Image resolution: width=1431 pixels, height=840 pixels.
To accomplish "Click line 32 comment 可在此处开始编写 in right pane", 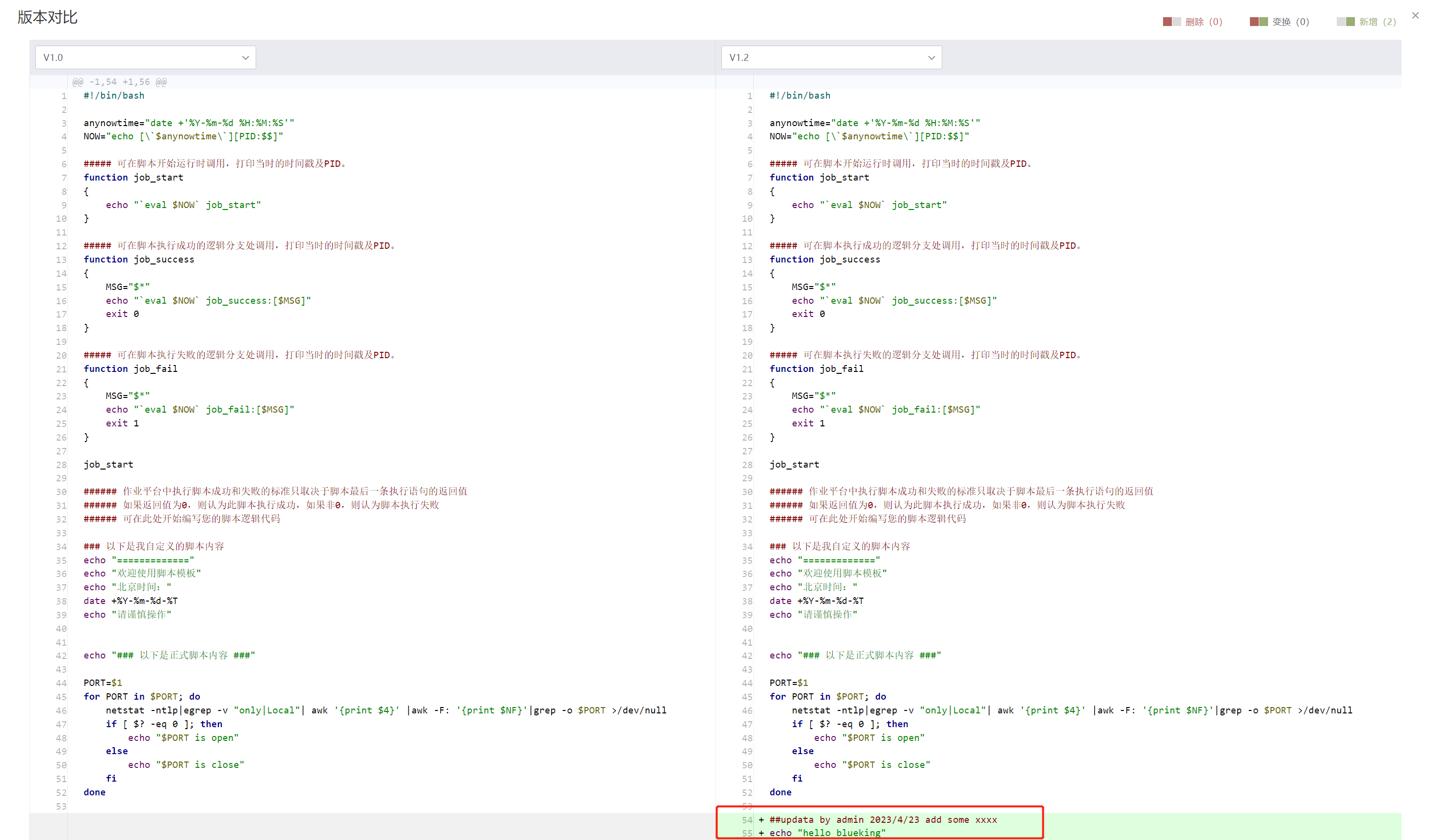I will tap(868, 518).
